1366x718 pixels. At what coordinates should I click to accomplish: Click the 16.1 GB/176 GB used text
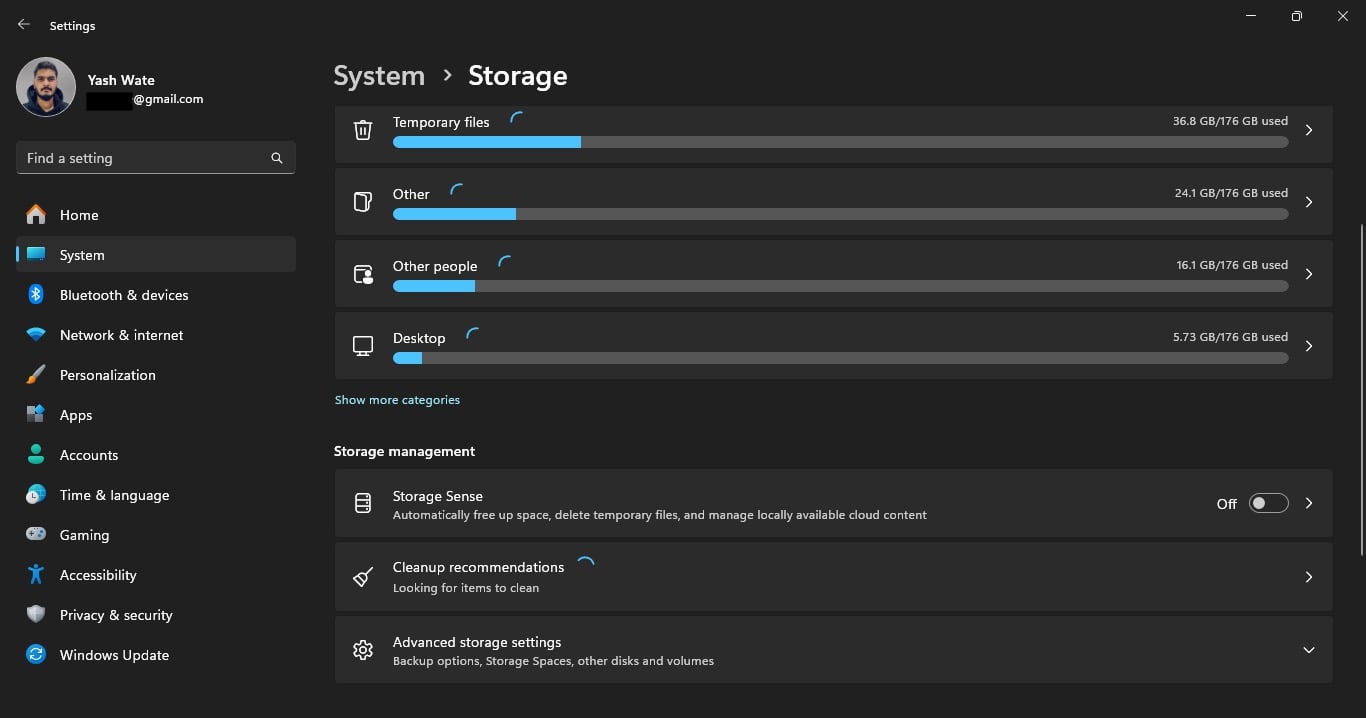[x=1232, y=265]
